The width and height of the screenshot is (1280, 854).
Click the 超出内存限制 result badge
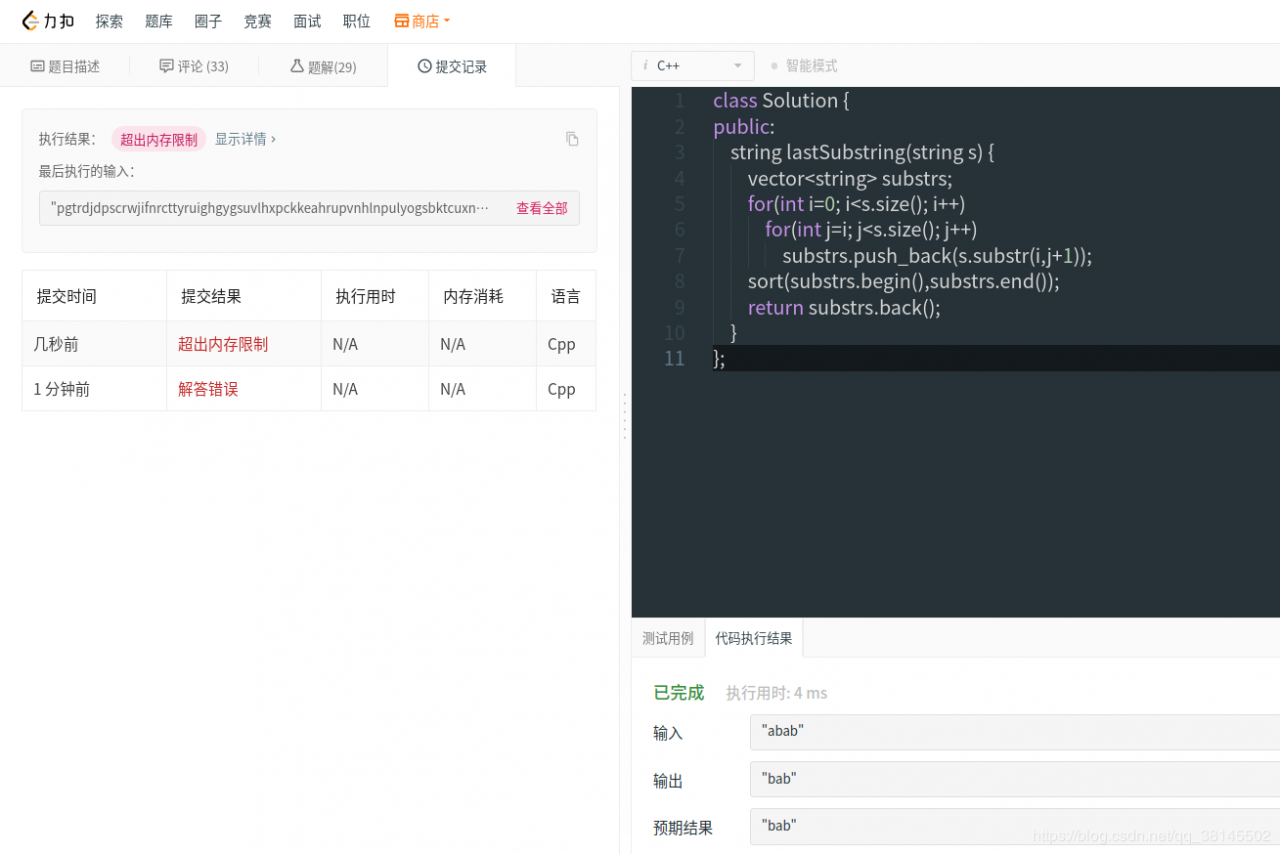point(159,139)
